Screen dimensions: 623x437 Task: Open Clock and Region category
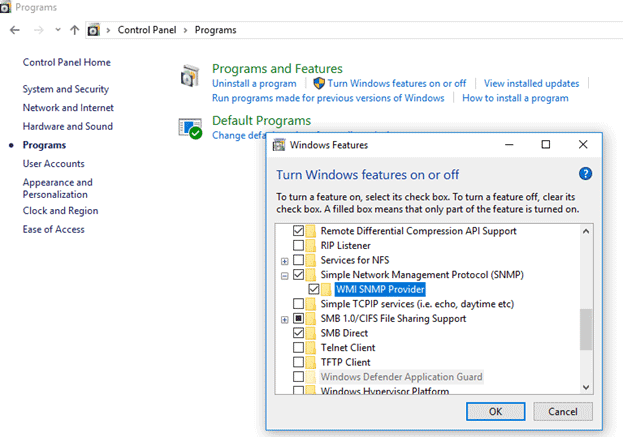tap(60, 211)
